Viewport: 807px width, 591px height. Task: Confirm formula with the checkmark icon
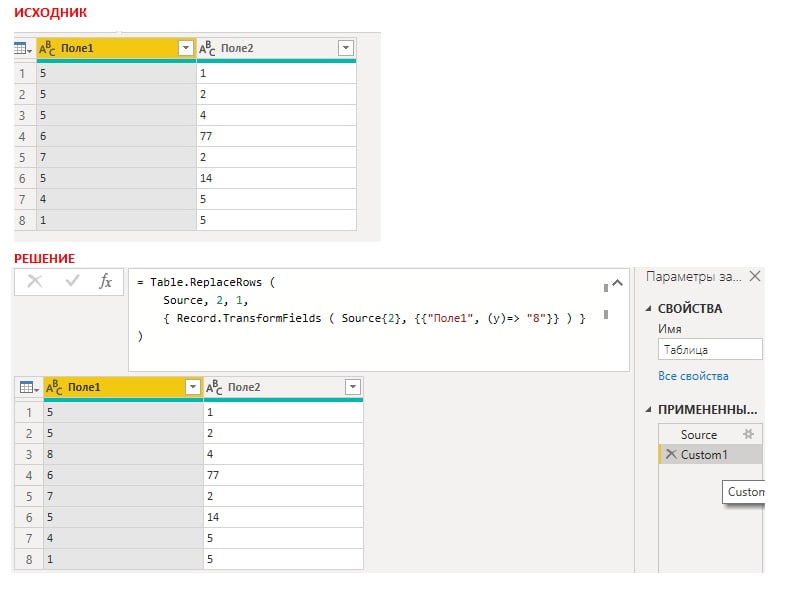click(x=72, y=281)
